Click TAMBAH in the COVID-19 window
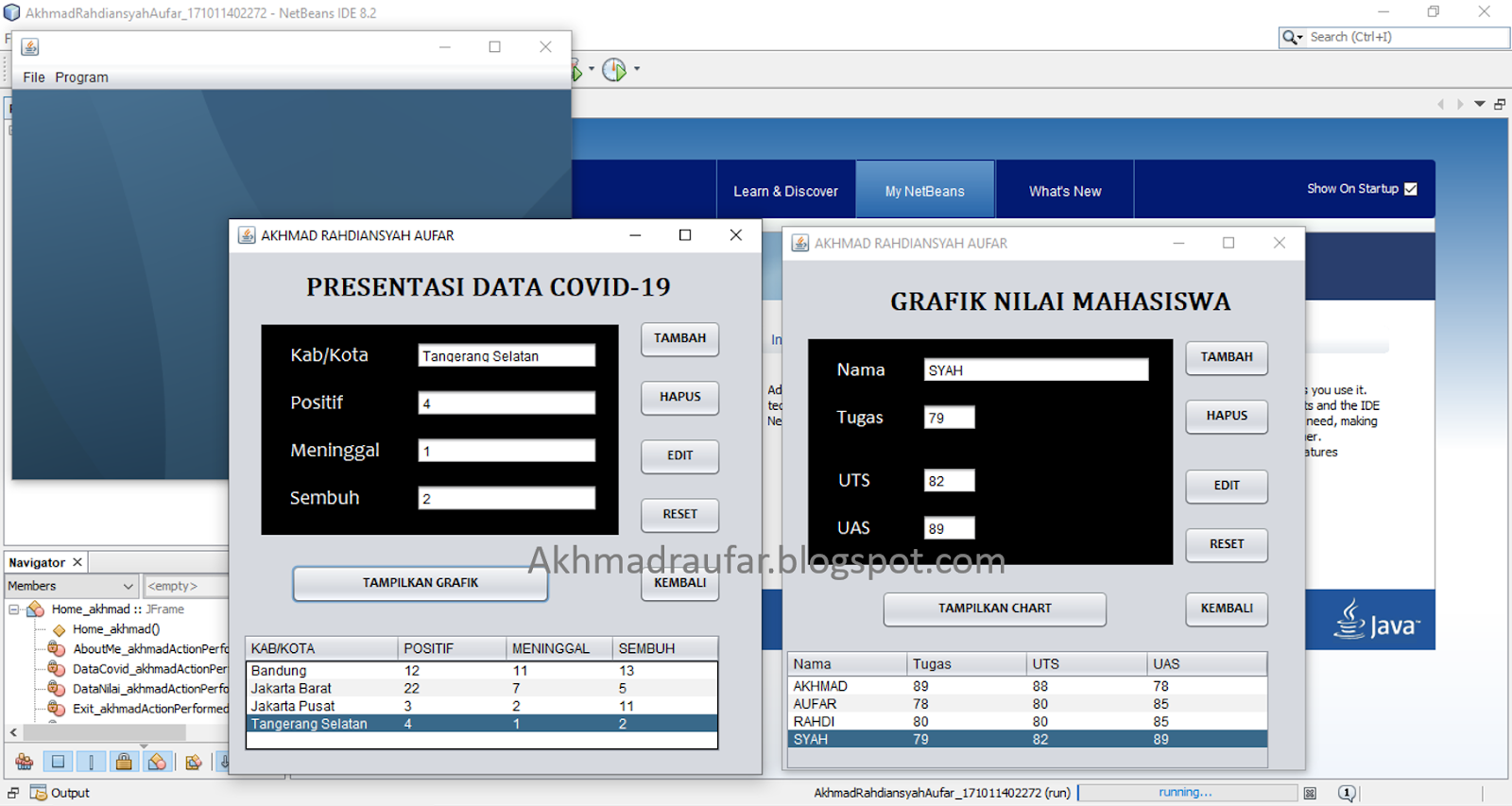Image resolution: width=1512 pixels, height=806 pixels. (x=680, y=338)
